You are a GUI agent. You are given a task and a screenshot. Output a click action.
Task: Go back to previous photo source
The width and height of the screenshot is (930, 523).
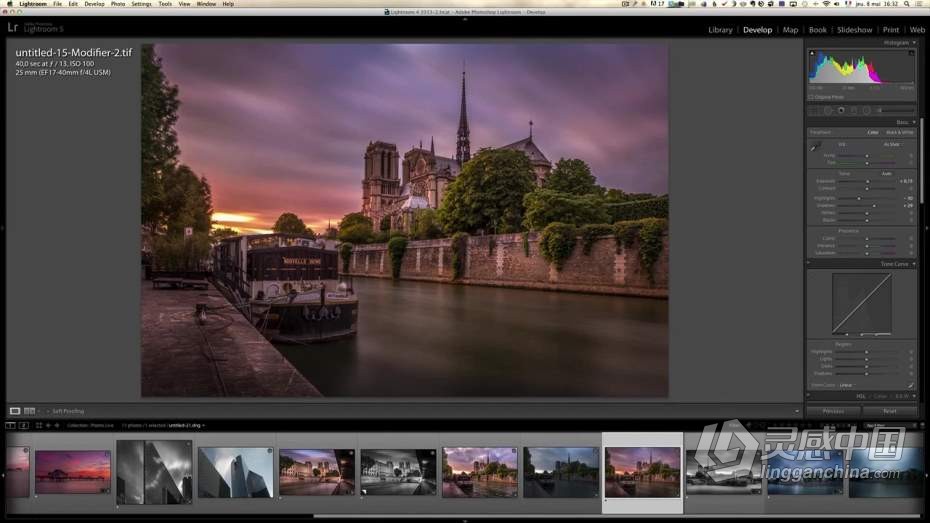(x=48, y=425)
